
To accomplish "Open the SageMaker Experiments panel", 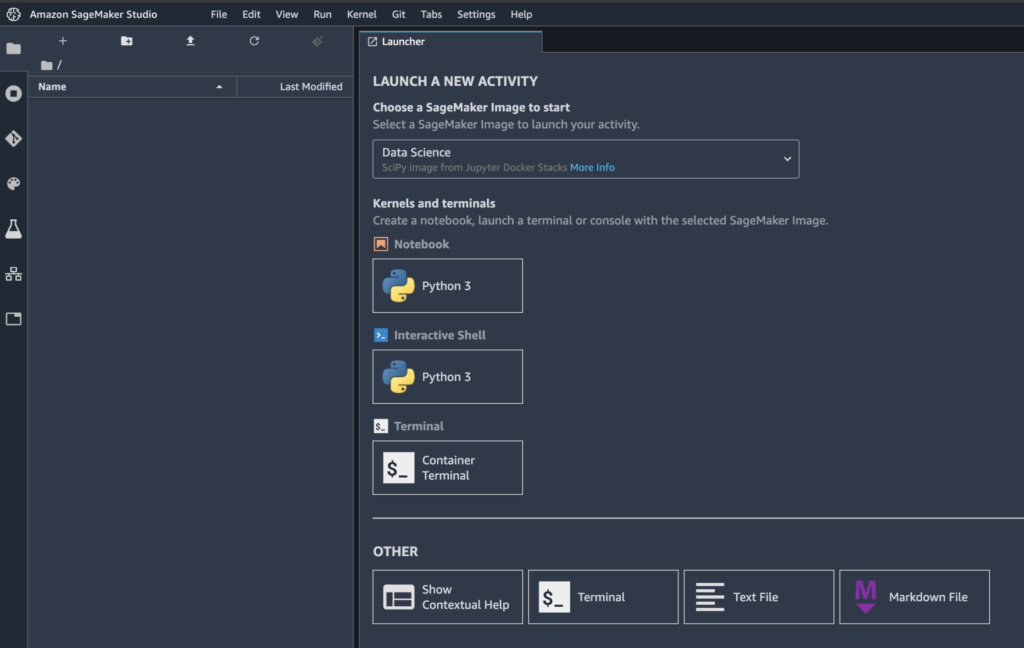I will click(13, 229).
